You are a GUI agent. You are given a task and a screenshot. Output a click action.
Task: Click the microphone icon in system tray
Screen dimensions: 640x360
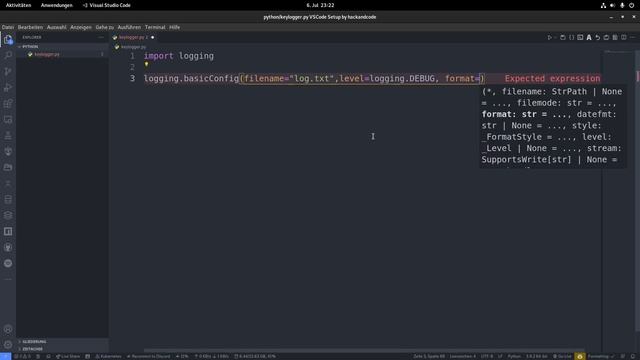tap(622, 5)
